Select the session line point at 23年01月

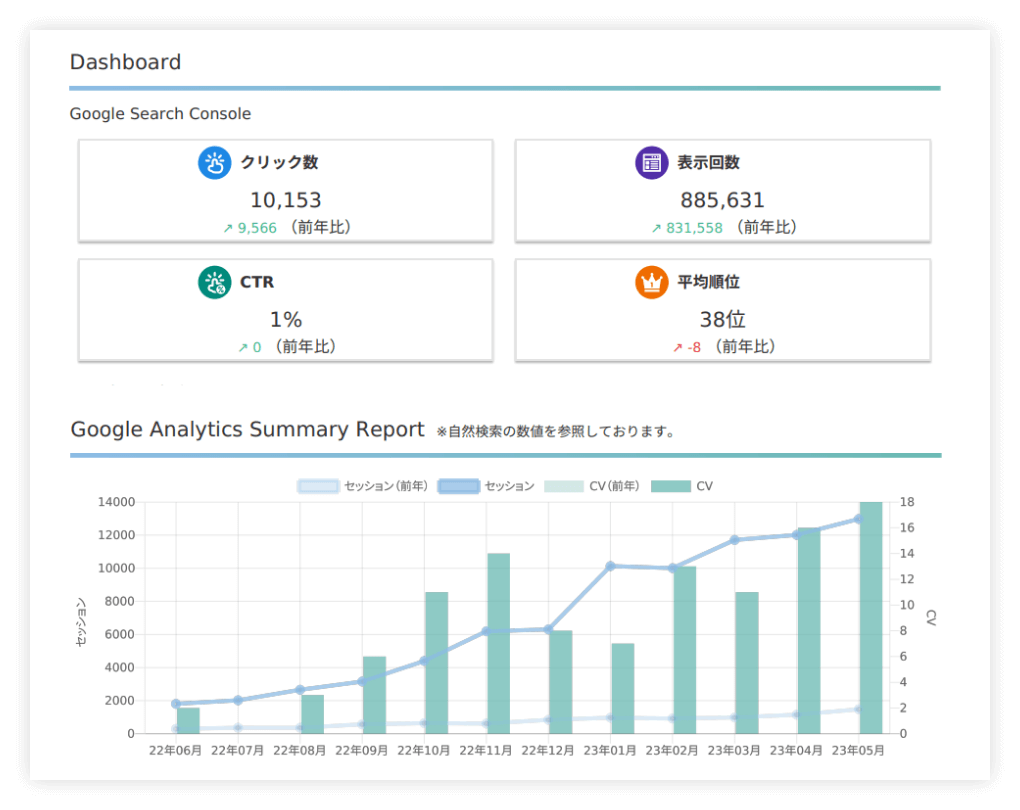tap(610, 566)
